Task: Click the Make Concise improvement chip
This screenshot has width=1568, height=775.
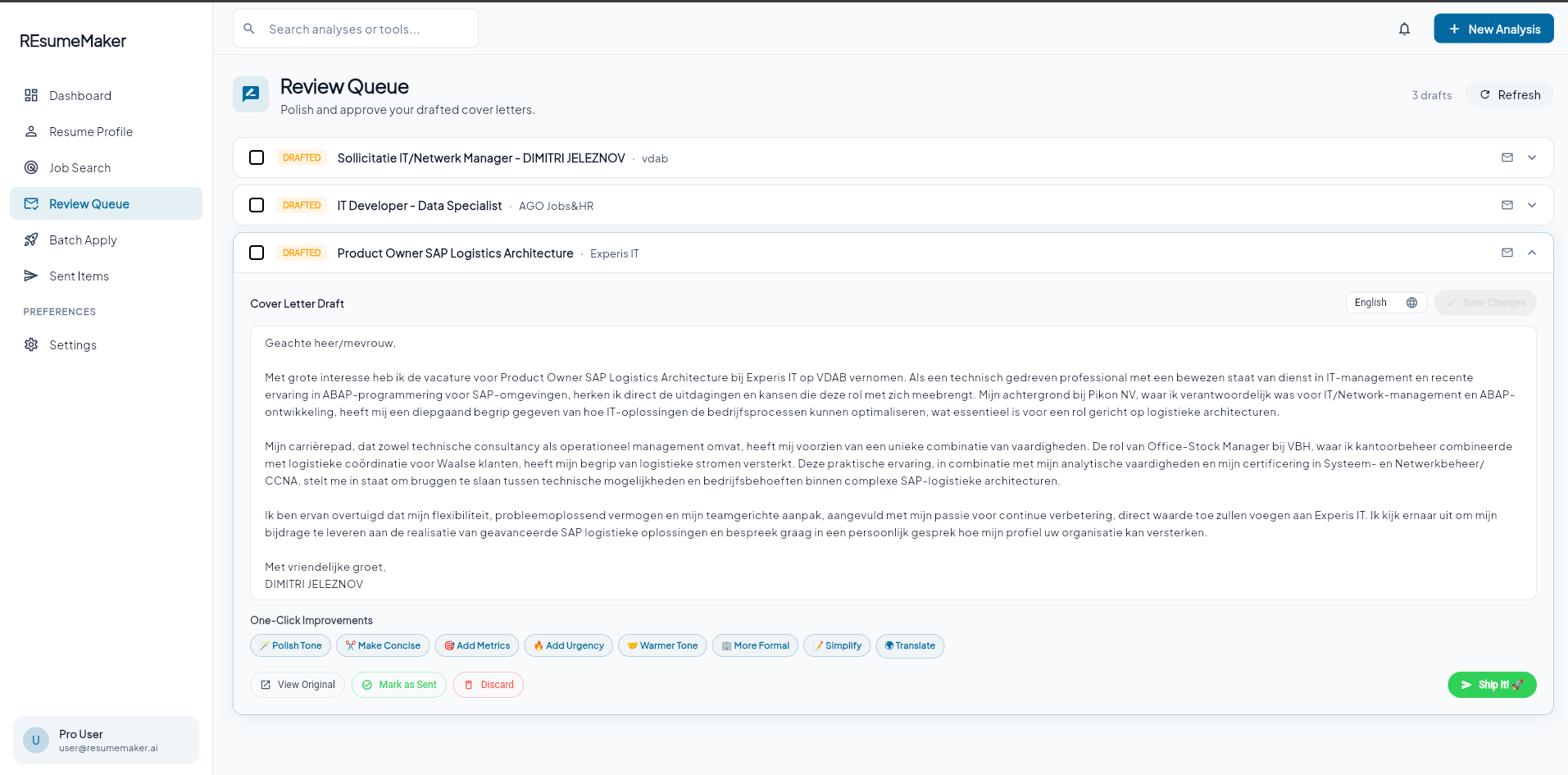Action: [x=382, y=645]
